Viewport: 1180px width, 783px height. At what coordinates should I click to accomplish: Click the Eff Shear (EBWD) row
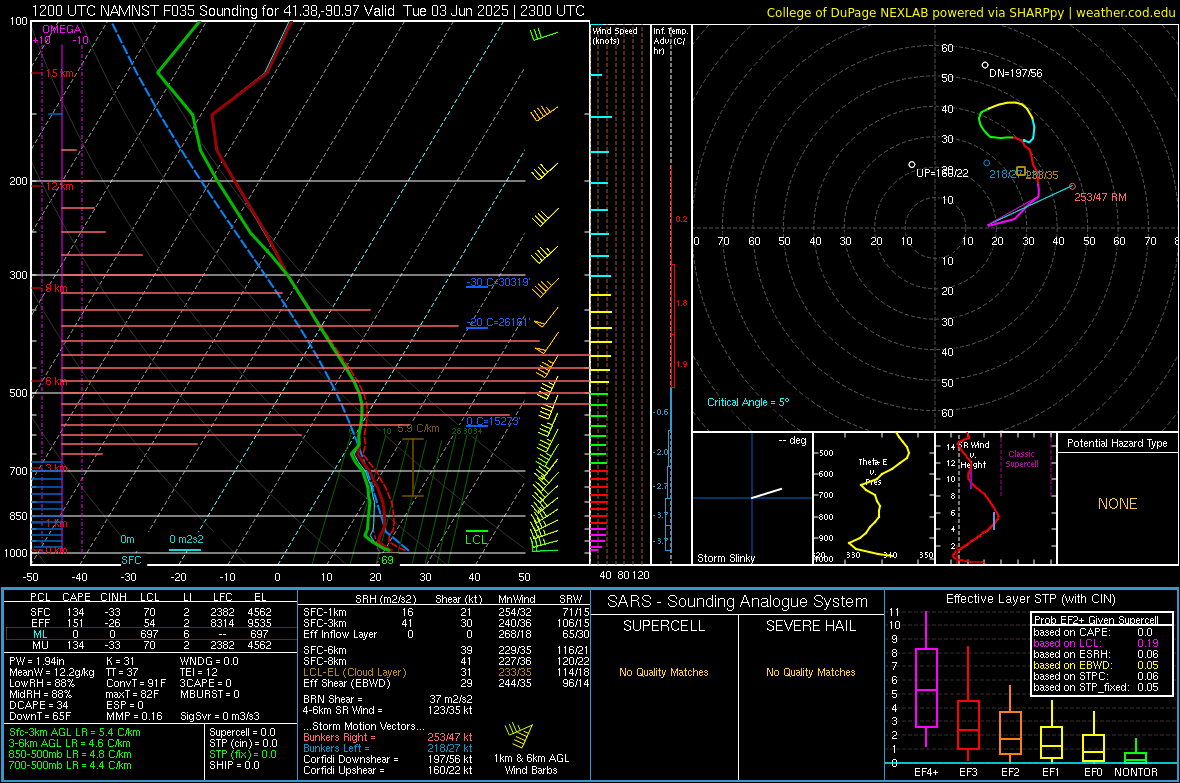446,684
